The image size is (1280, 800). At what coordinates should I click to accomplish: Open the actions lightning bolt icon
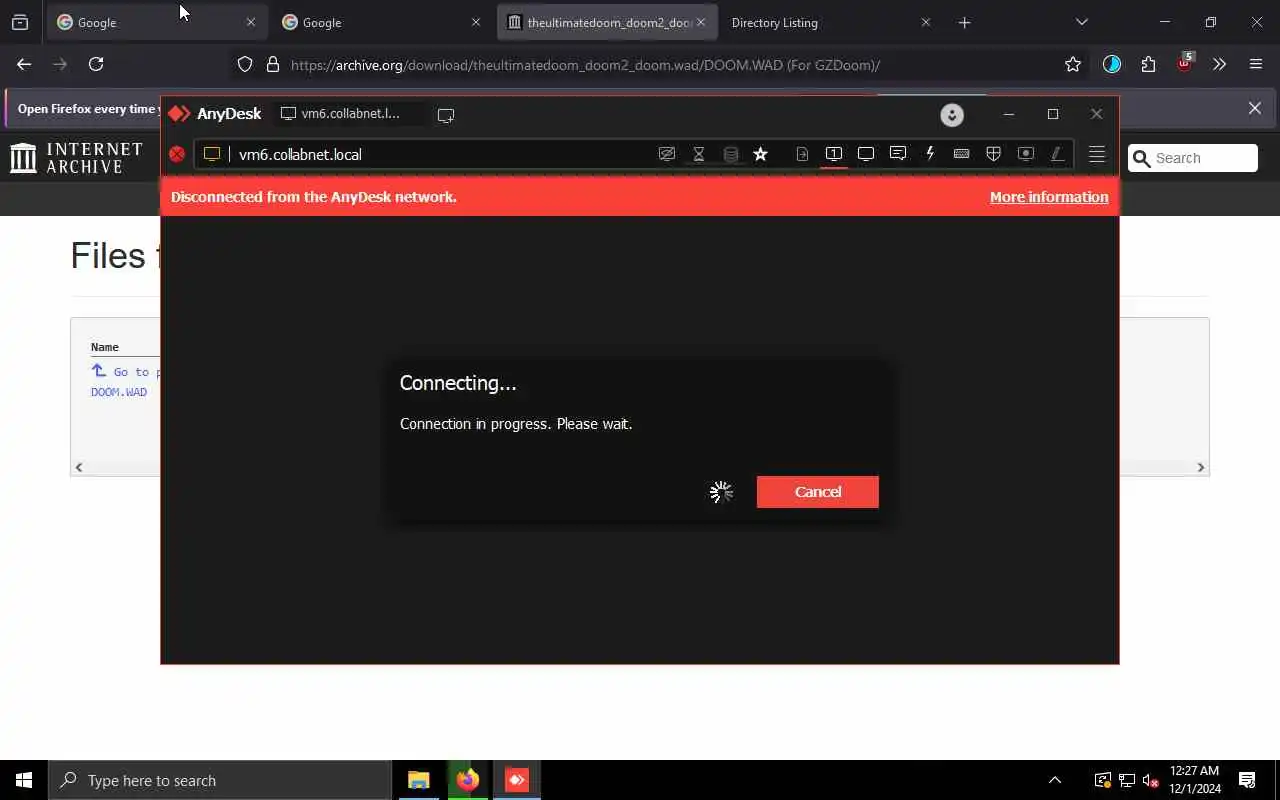click(x=930, y=154)
